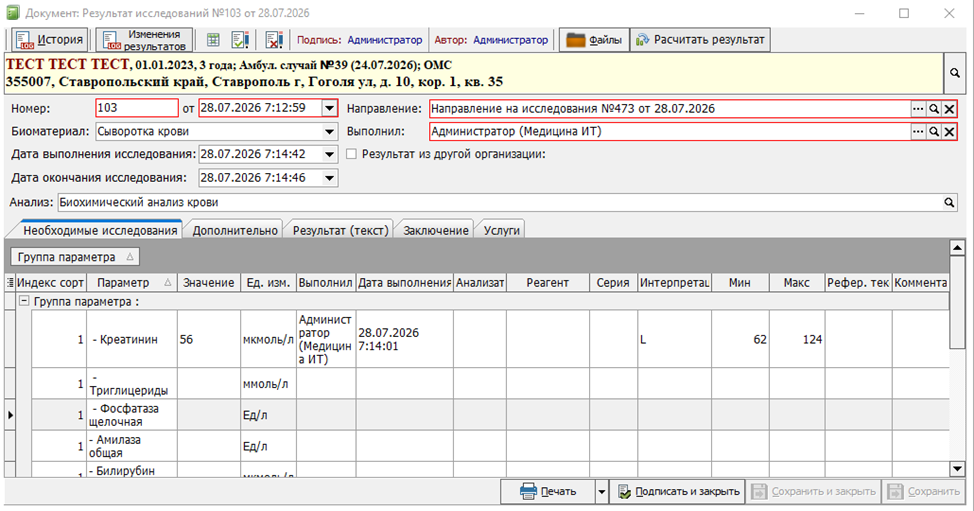974x511 pixels.
Task: Toggle Результат из другой организации checkbox
Action: [x=352, y=154]
